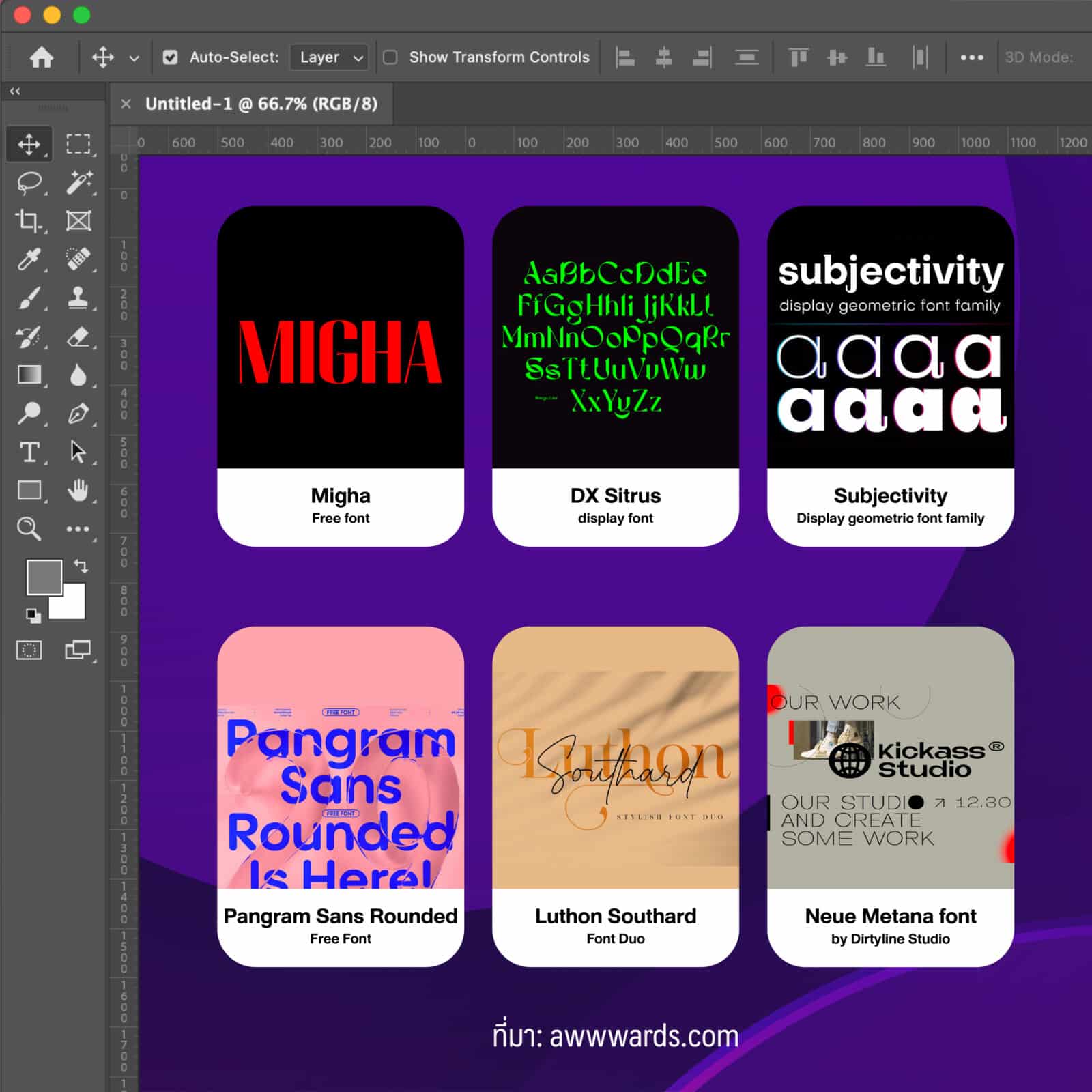Viewport: 1092px width, 1092px height.
Task: Collapse the toolbar with double arrows
Action: tap(15, 91)
